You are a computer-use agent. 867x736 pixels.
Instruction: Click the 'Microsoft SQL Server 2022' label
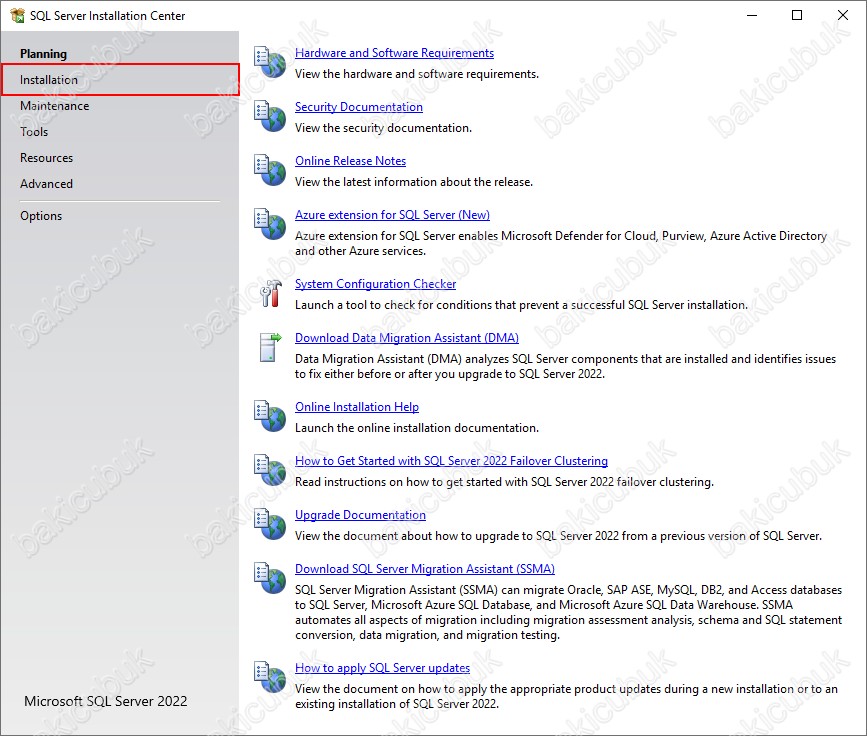106,701
